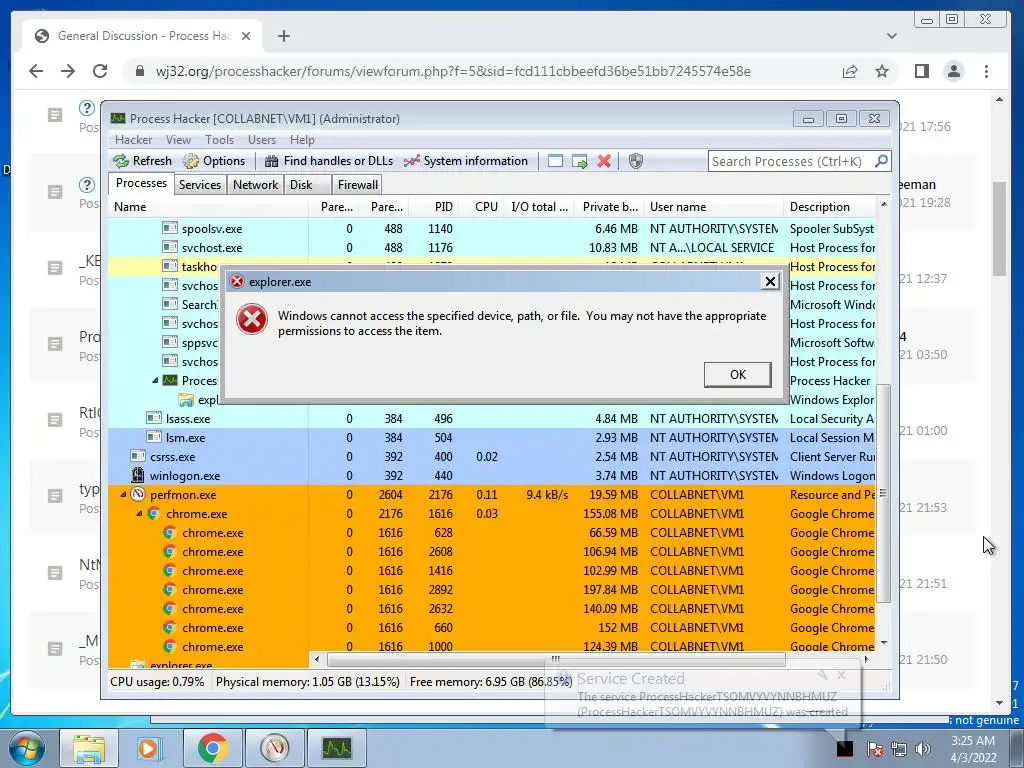
Task: Bookmark this page with star icon
Action: [x=882, y=71]
